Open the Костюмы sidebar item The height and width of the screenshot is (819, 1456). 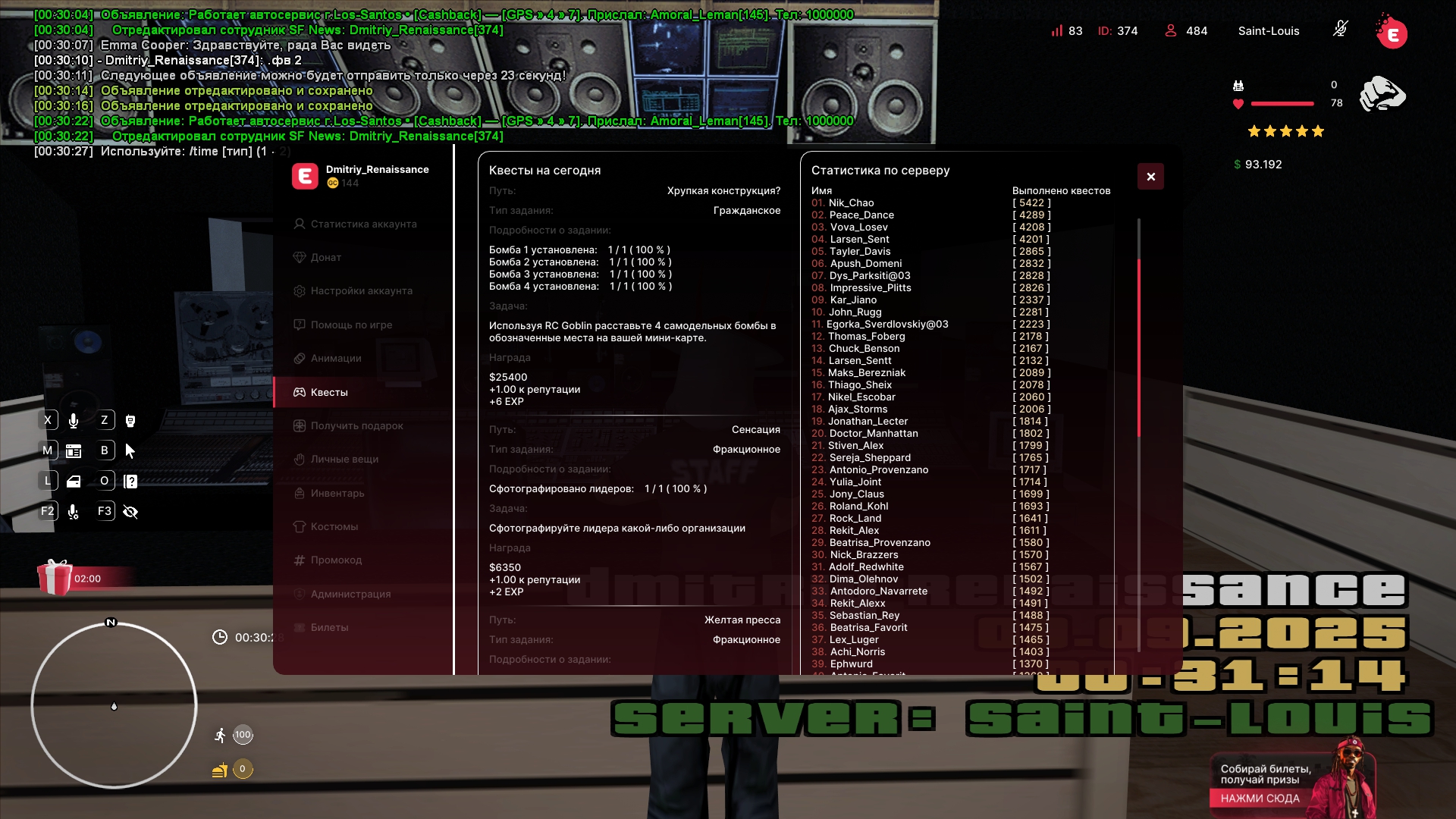(334, 526)
